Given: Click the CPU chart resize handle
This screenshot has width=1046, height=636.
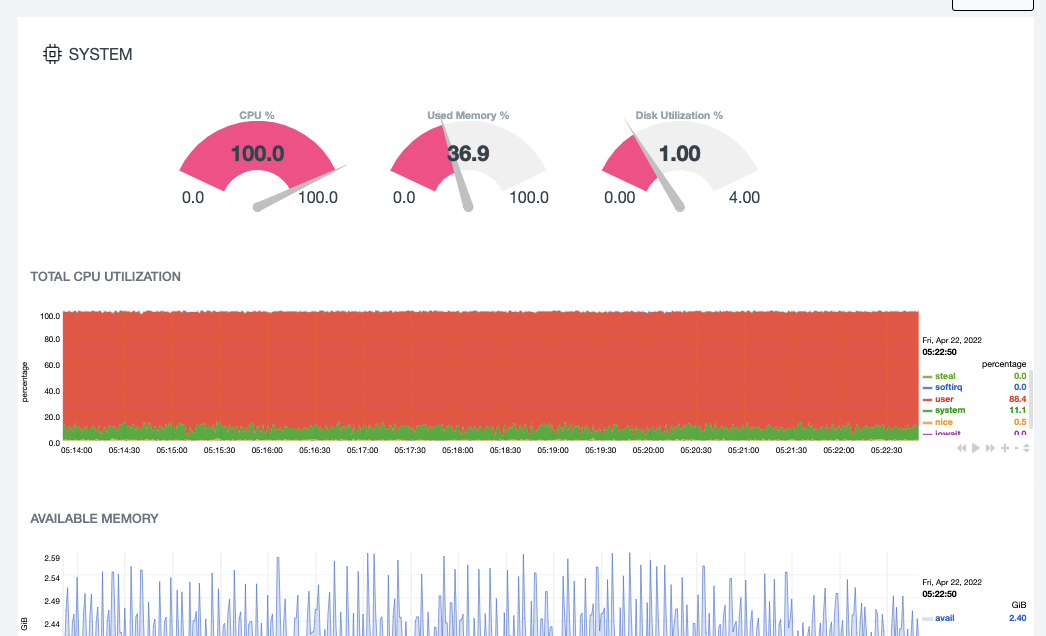Looking at the screenshot, I should 1026,448.
